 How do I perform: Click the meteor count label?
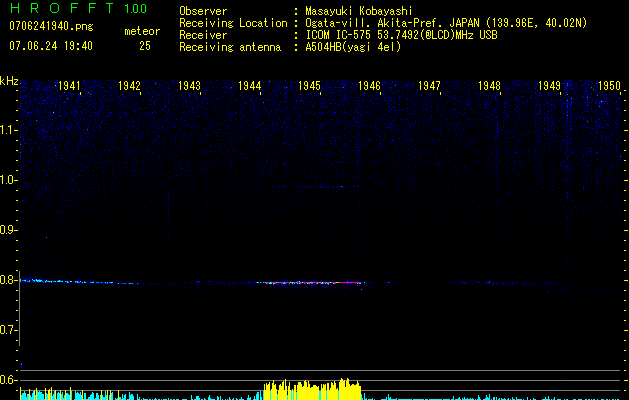pos(142,31)
